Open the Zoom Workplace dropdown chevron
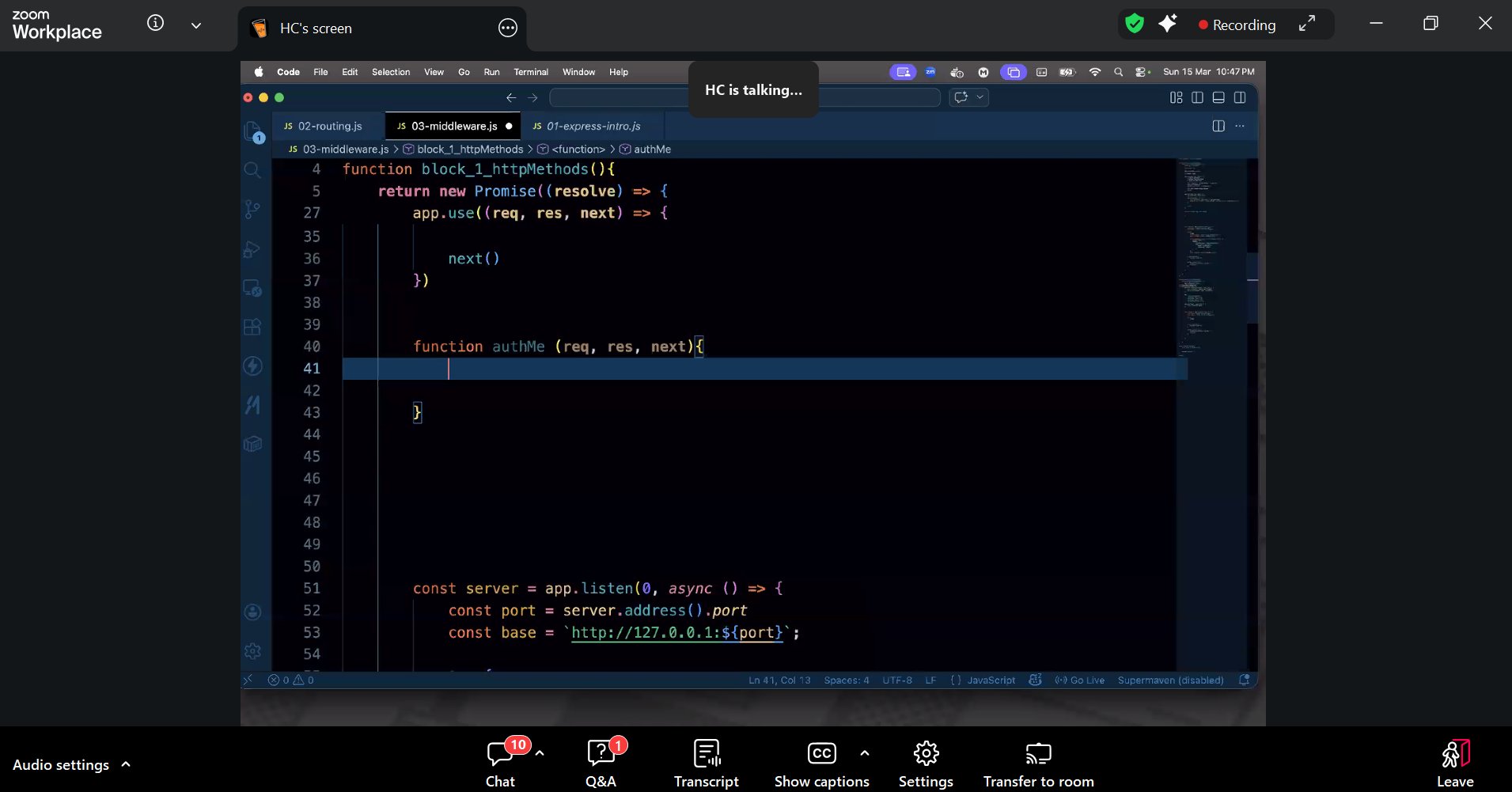Viewport: 1512px width, 792px height. (196, 25)
